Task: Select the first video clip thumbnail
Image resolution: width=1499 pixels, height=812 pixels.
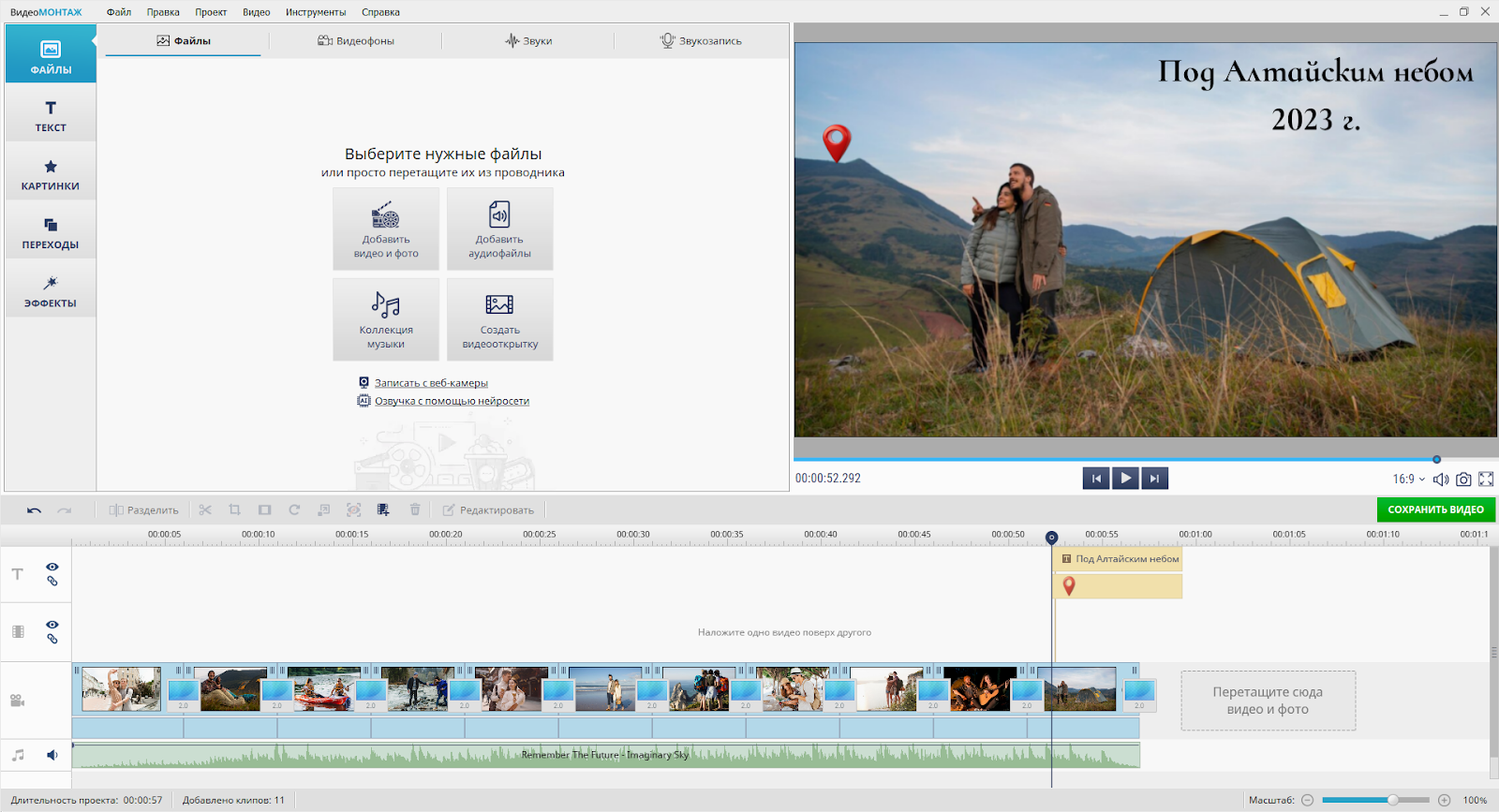Action: point(121,689)
